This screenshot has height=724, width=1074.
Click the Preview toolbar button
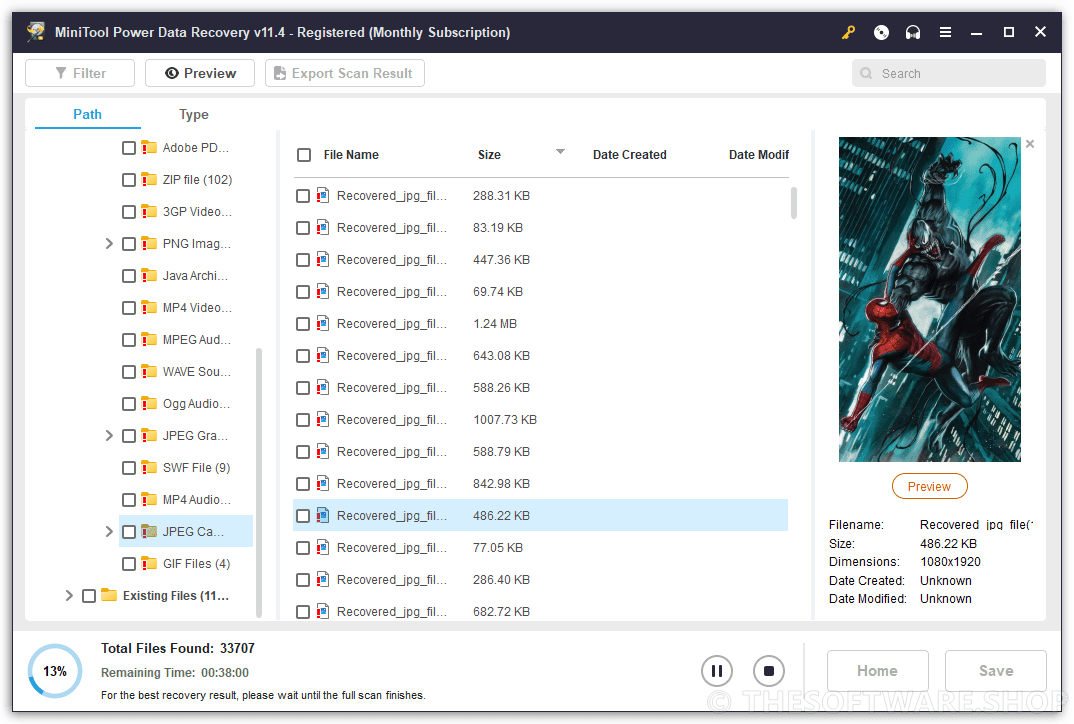click(200, 73)
